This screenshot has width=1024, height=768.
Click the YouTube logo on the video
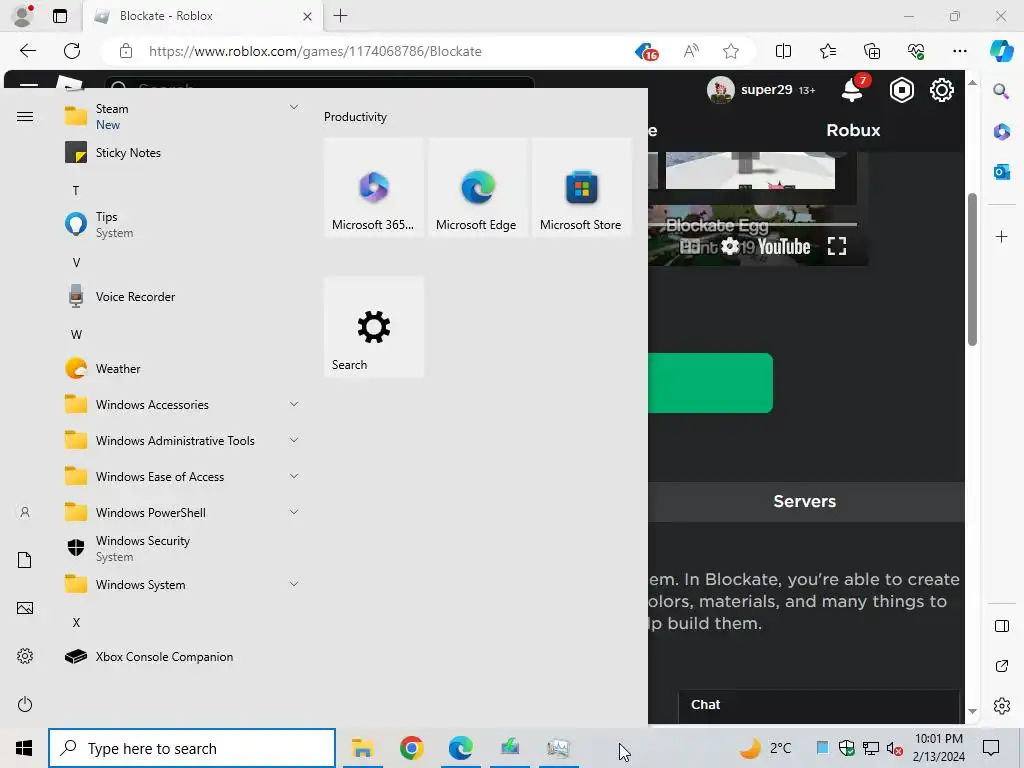(784, 247)
